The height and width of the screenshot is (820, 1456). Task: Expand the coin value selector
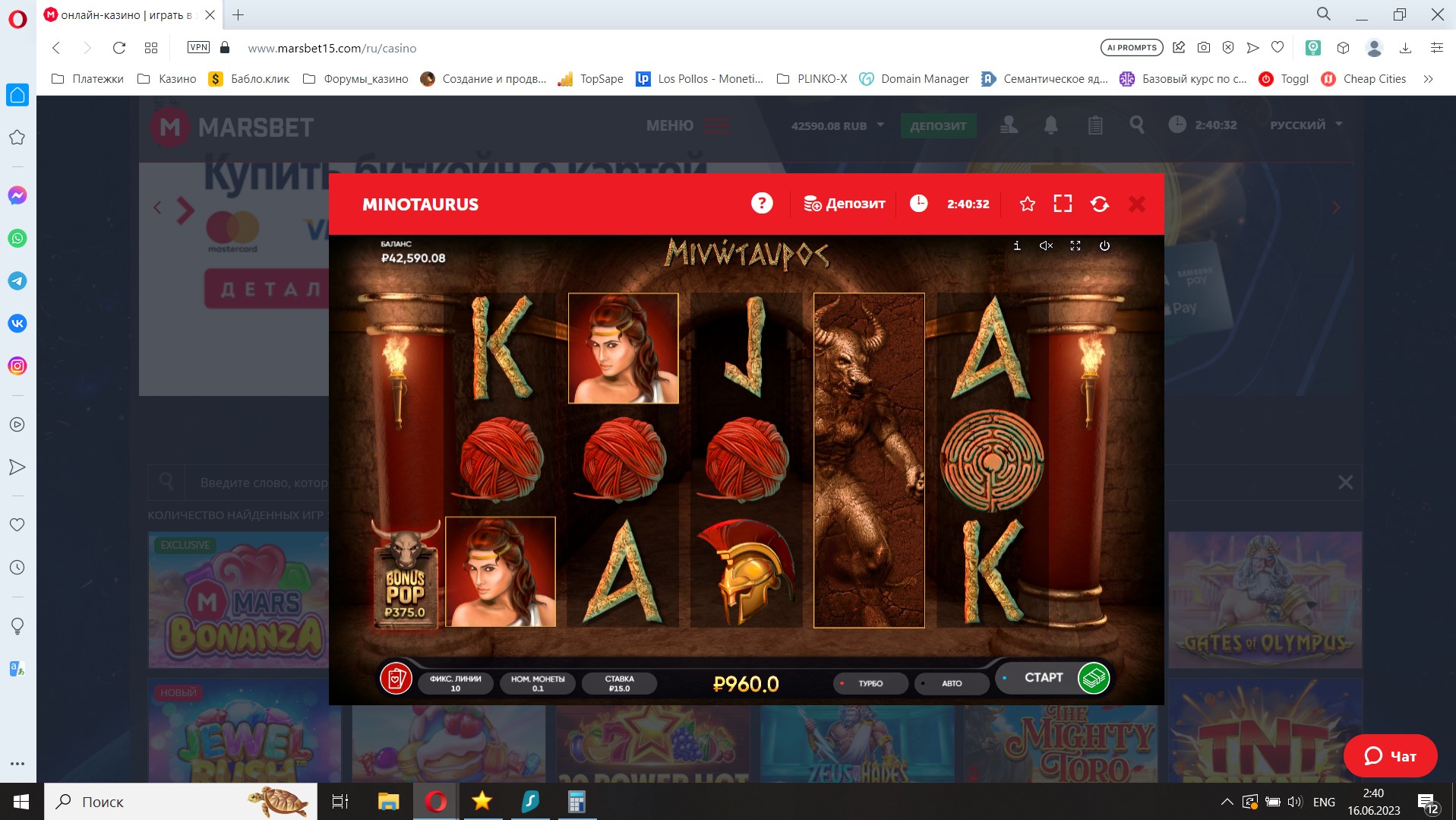pyautogui.click(x=538, y=683)
